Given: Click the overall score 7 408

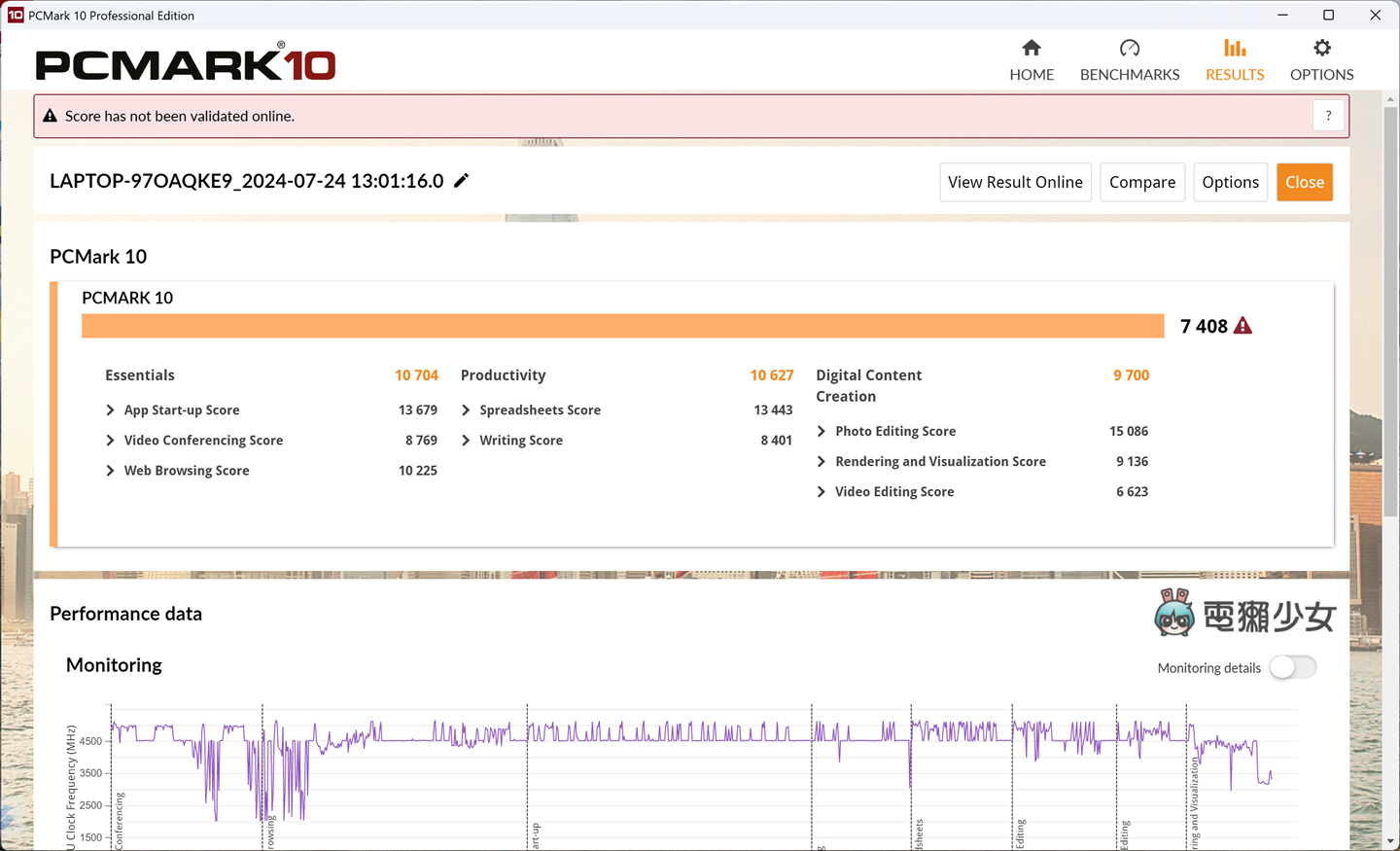Looking at the screenshot, I should (1204, 327).
